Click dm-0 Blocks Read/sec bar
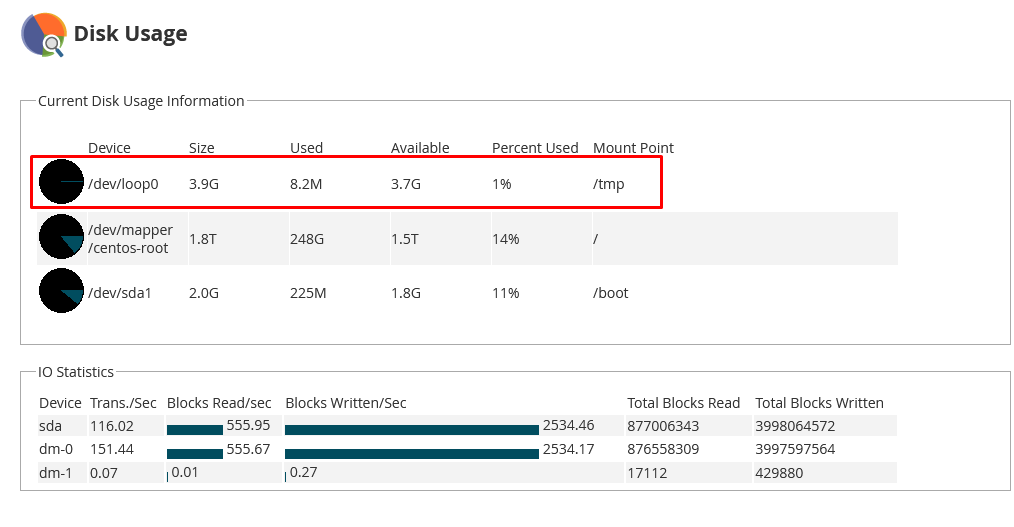This screenshot has height=527, width=1014. [194, 453]
